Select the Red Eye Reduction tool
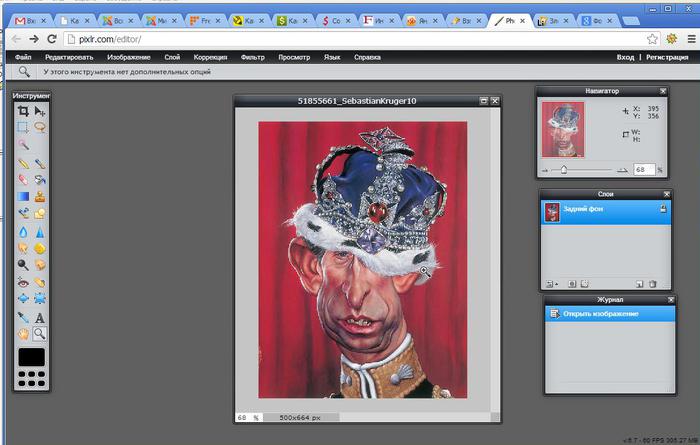Screen dimensions: 700x445 [23, 282]
